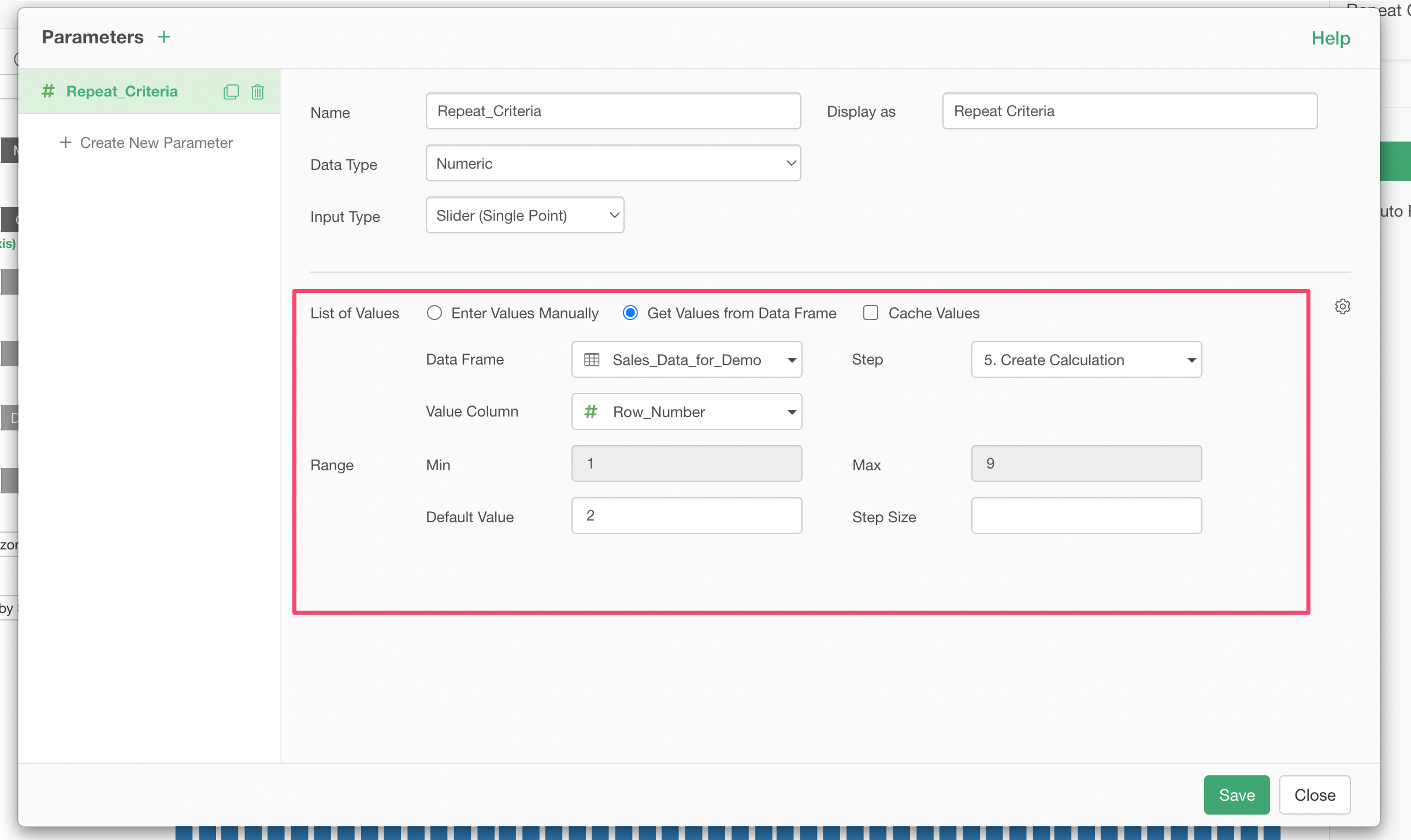
Task: Open the gear settings for list of values
Action: click(1342, 307)
